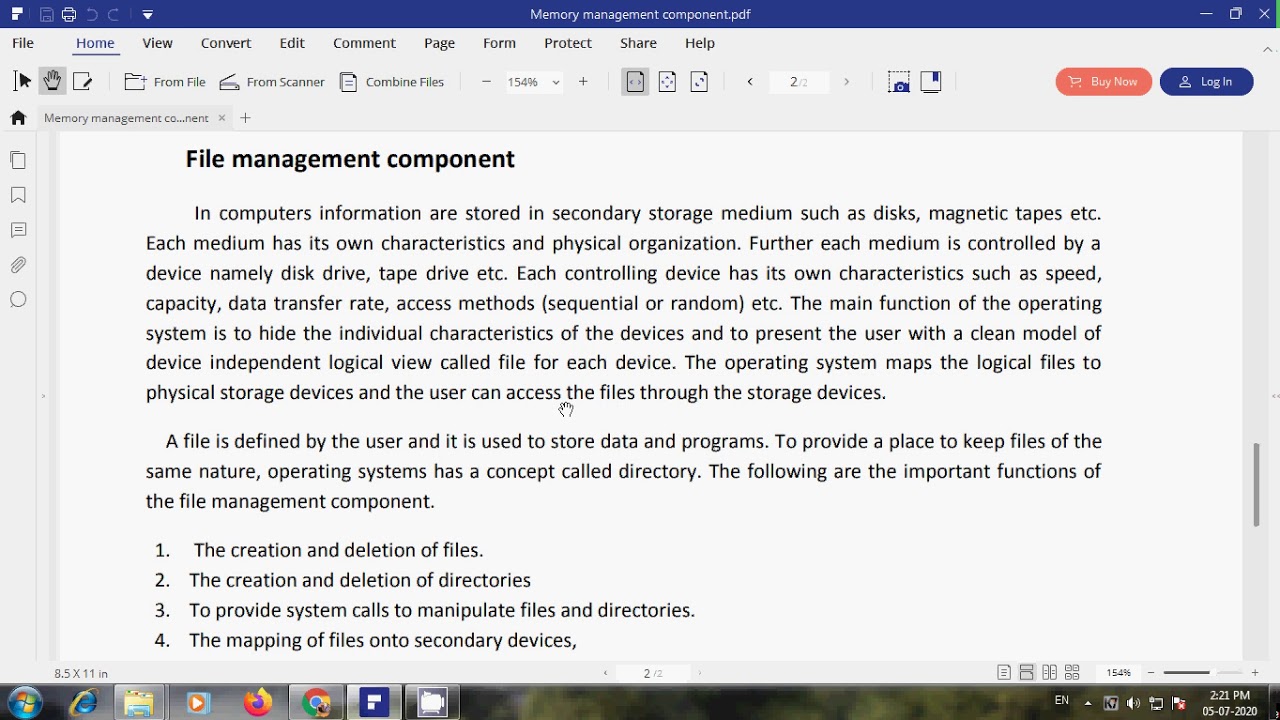This screenshot has width=1280, height=720.
Task: Open the Edit tab
Action: (x=292, y=43)
